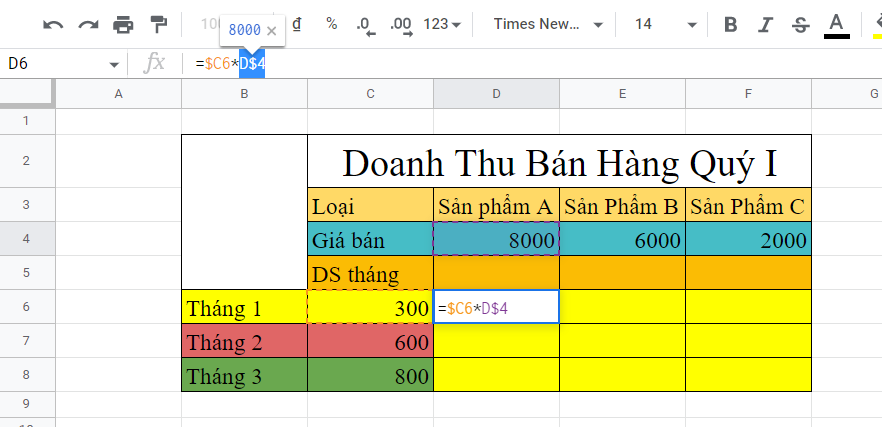The image size is (882, 427).
Task: Toggle Bold formatting
Action: pos(730,25)
